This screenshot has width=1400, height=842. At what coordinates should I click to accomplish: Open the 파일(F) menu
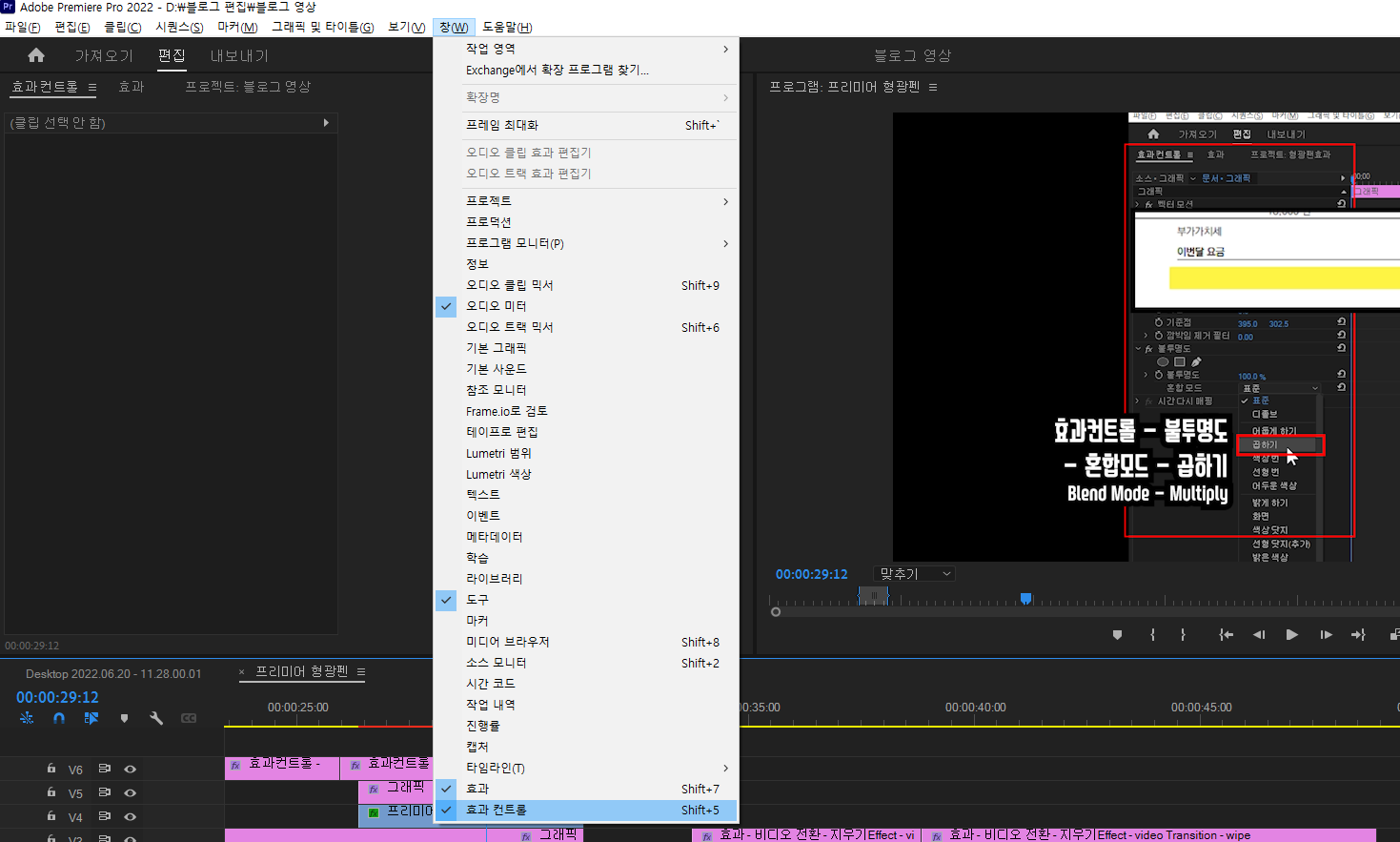tap(23, 27)
